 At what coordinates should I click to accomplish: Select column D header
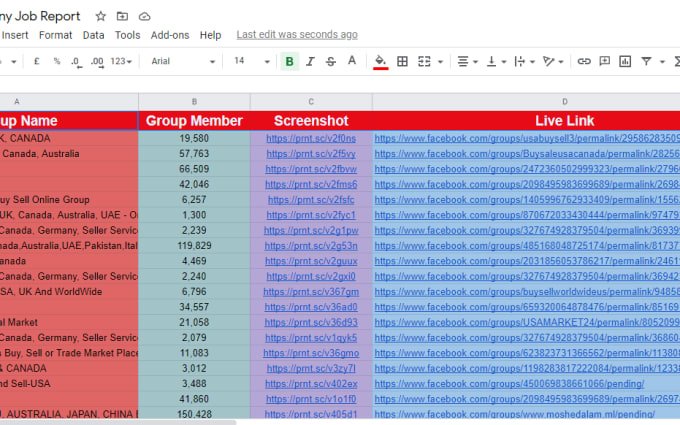click(526, 101)
